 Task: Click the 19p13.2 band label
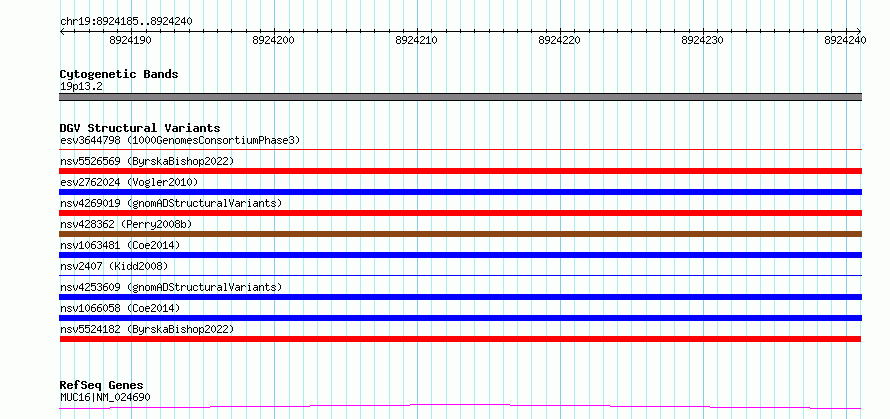click(81, 87)
